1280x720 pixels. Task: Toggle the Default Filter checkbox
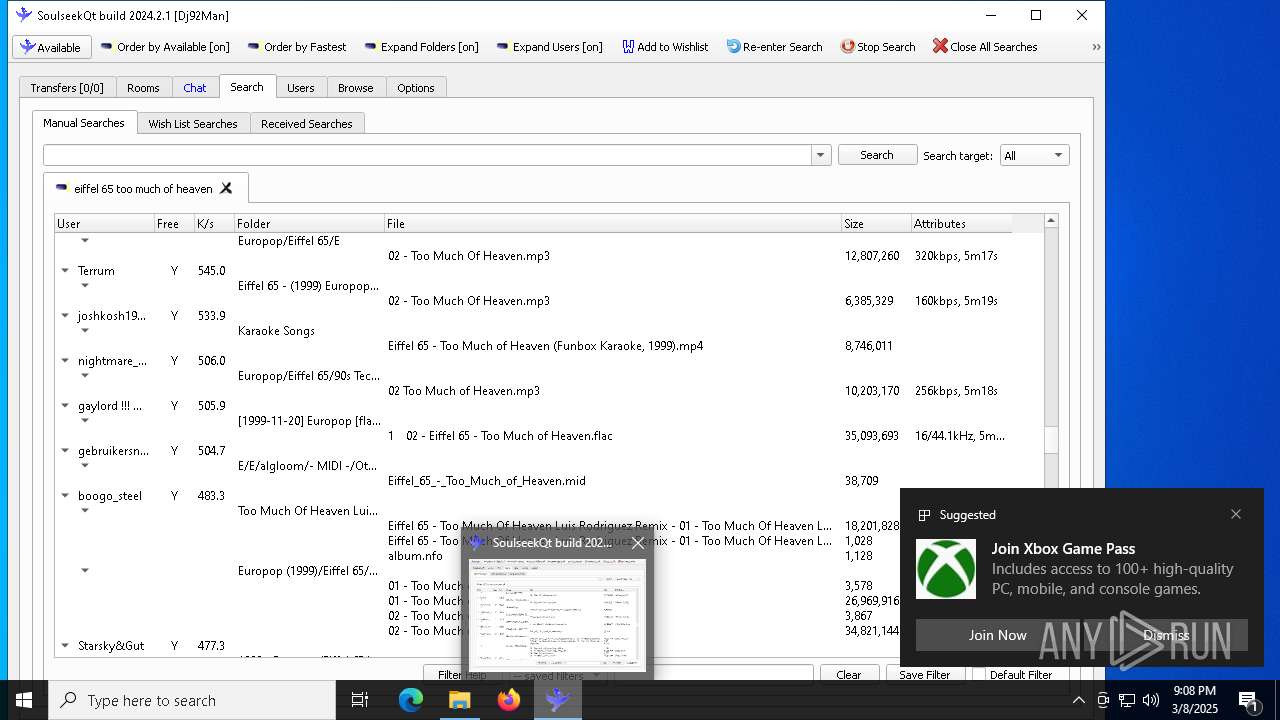click(980, 674)
